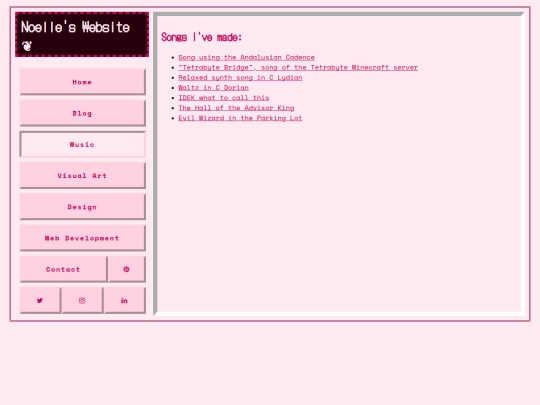Open the Web Development page
Viewport: 540px width, 405px height.
pyautogui.click(x=83, y=238)
